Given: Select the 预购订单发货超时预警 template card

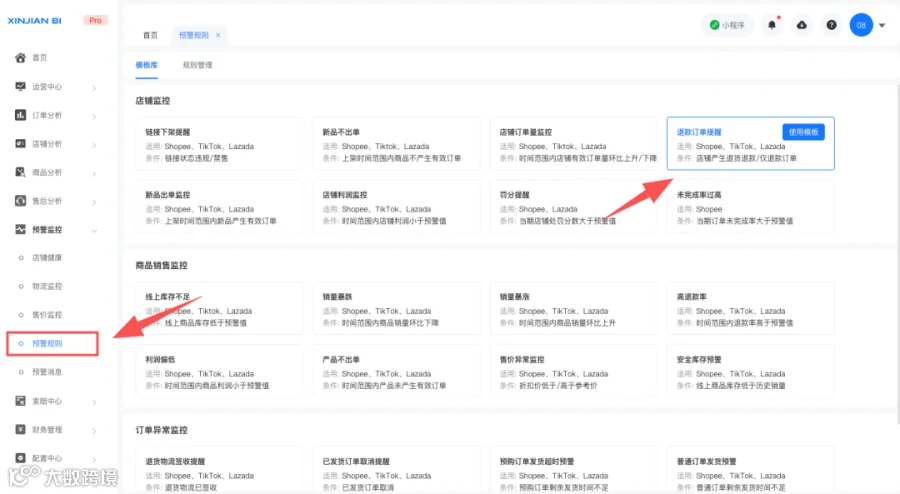Looking at the screenshot, I should 573,470.
